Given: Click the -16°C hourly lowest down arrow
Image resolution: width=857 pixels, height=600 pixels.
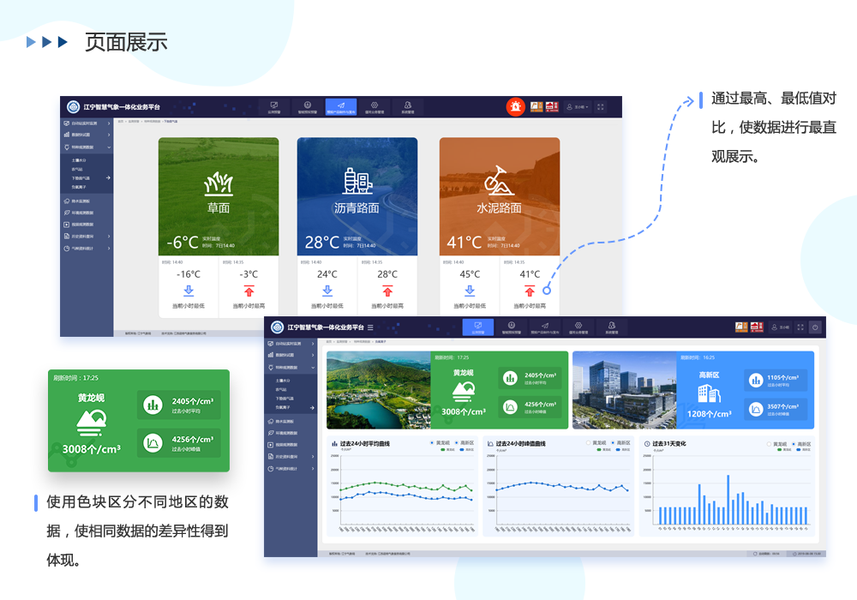Looking at the screenshot, I should pyautogui.click(x=189, y=291).
